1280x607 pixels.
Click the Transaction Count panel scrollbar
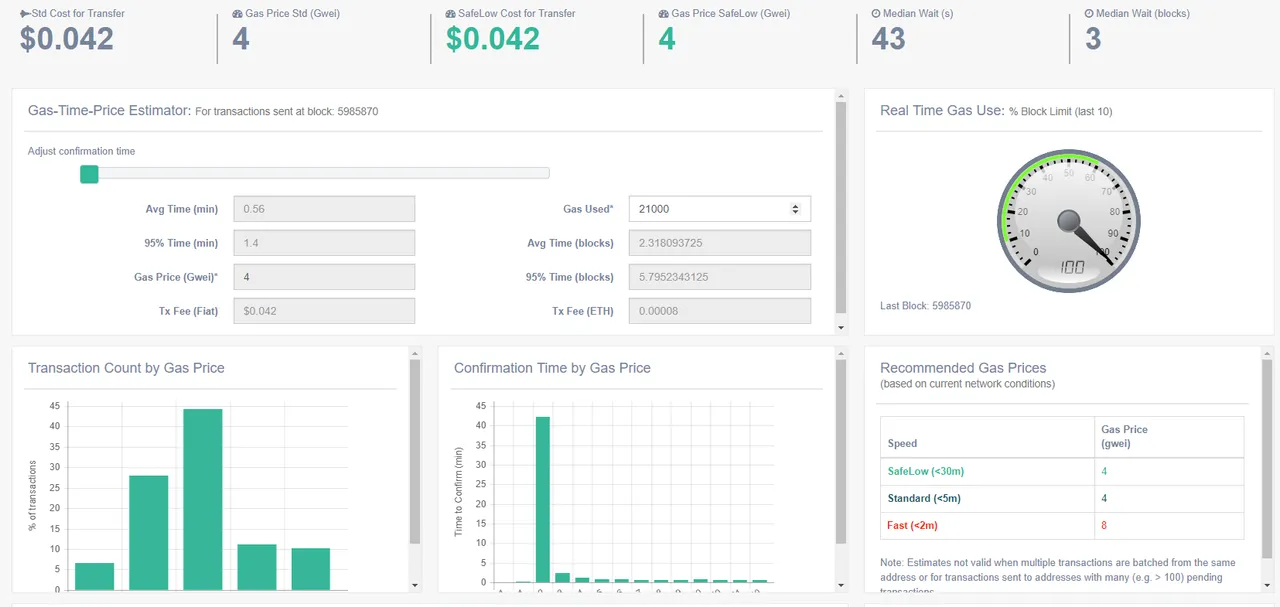415,452
